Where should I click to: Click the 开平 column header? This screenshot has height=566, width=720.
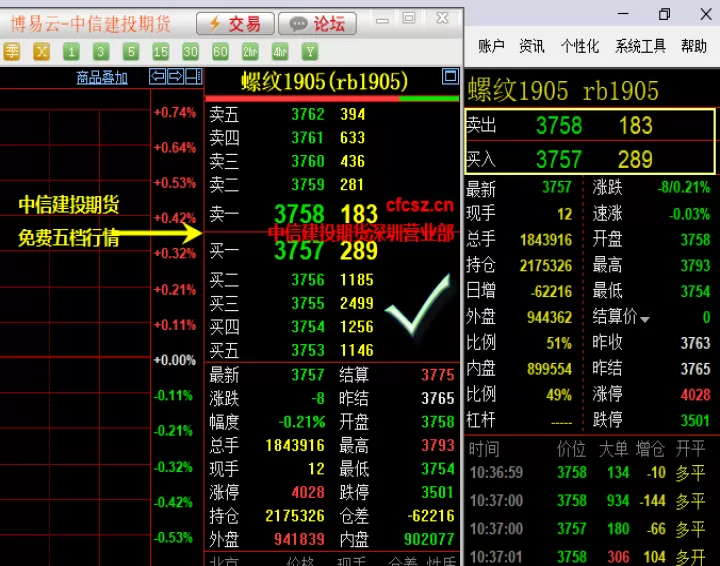click(690, 448)
